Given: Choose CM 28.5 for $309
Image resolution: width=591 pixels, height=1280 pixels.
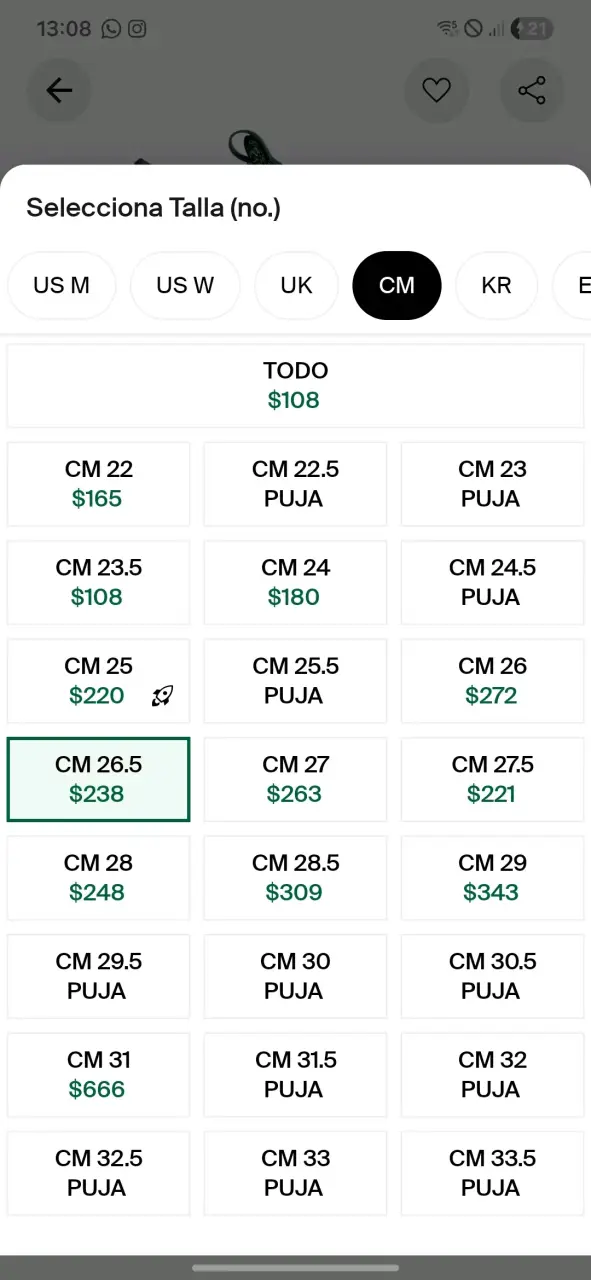Looking at the screenshot, I should (x=295, y=878).
